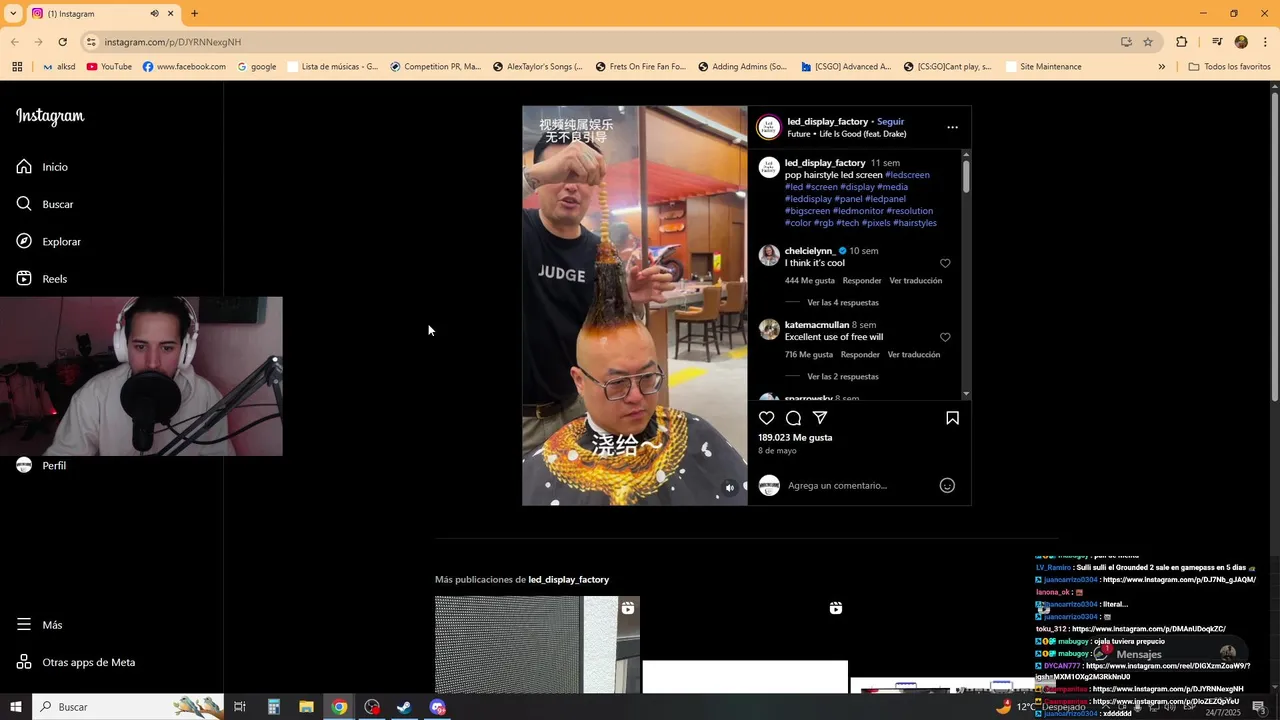The image size is (1280, 720).
Task: Click the taskbar Buscar search box
Action: click(128, 707)
